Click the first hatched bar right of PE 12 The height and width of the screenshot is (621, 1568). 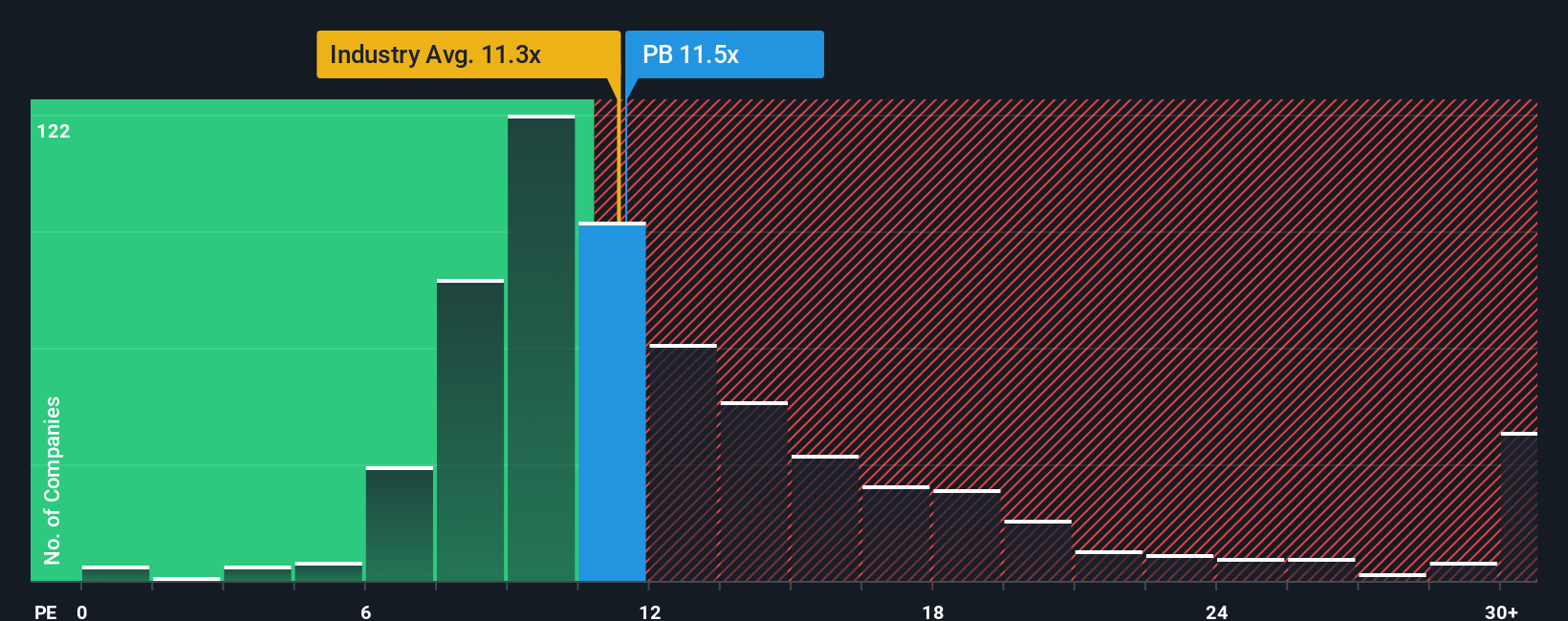click(683, 463)
